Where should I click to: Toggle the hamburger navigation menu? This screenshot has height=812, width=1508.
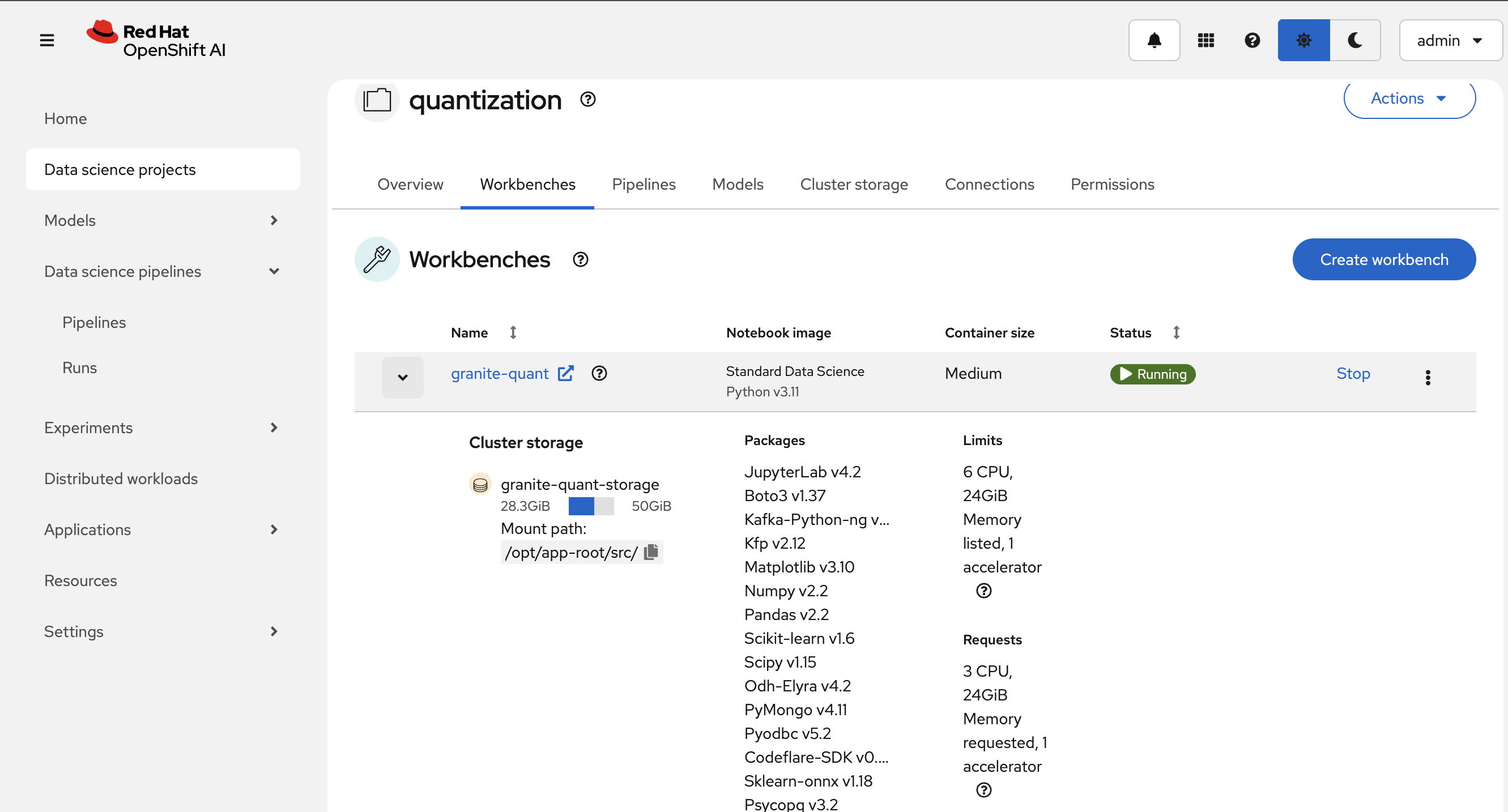pos(47,40)
